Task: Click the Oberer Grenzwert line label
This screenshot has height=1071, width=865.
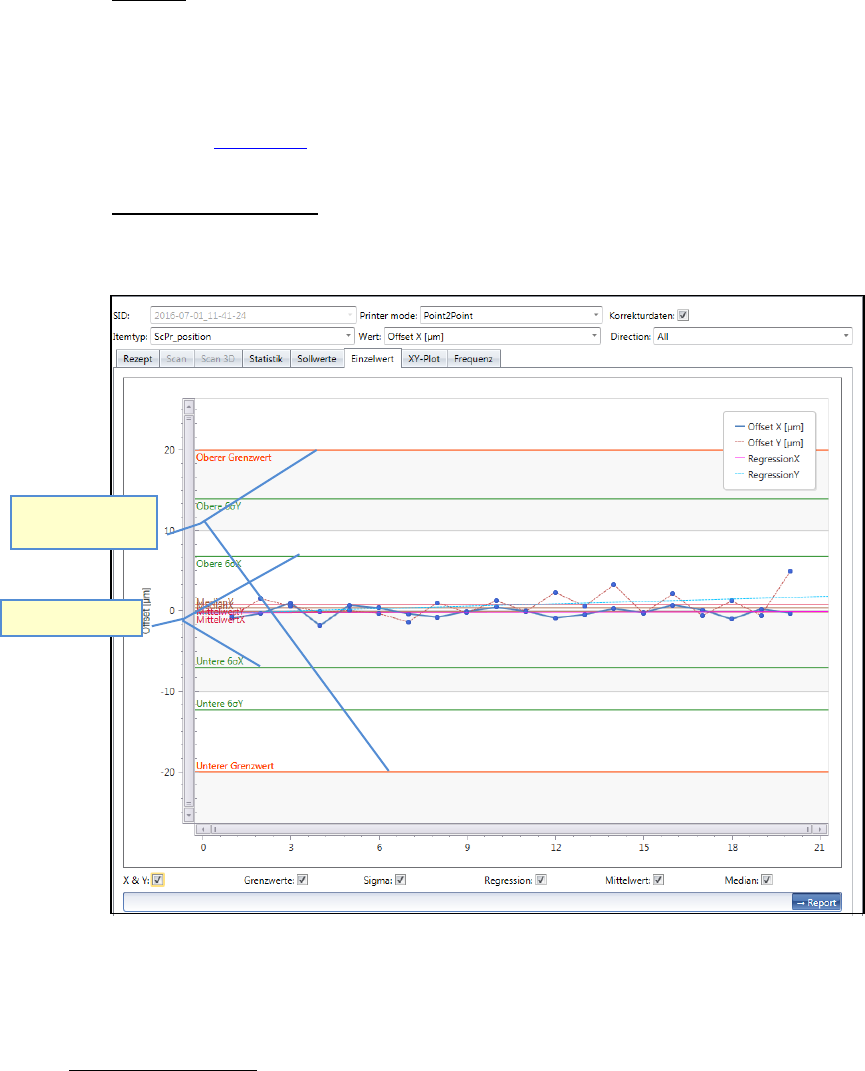Action: (x=234, y=458)
